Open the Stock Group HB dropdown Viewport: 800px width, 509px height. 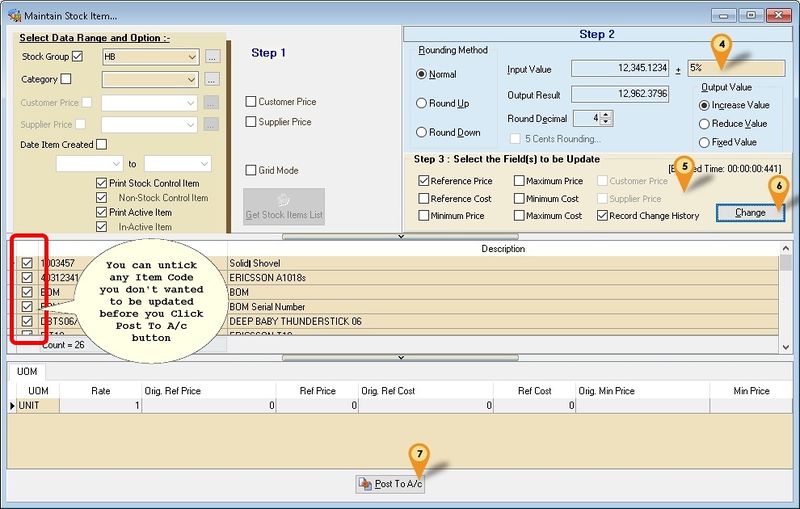pyautogui.click(x=192, y=57)
